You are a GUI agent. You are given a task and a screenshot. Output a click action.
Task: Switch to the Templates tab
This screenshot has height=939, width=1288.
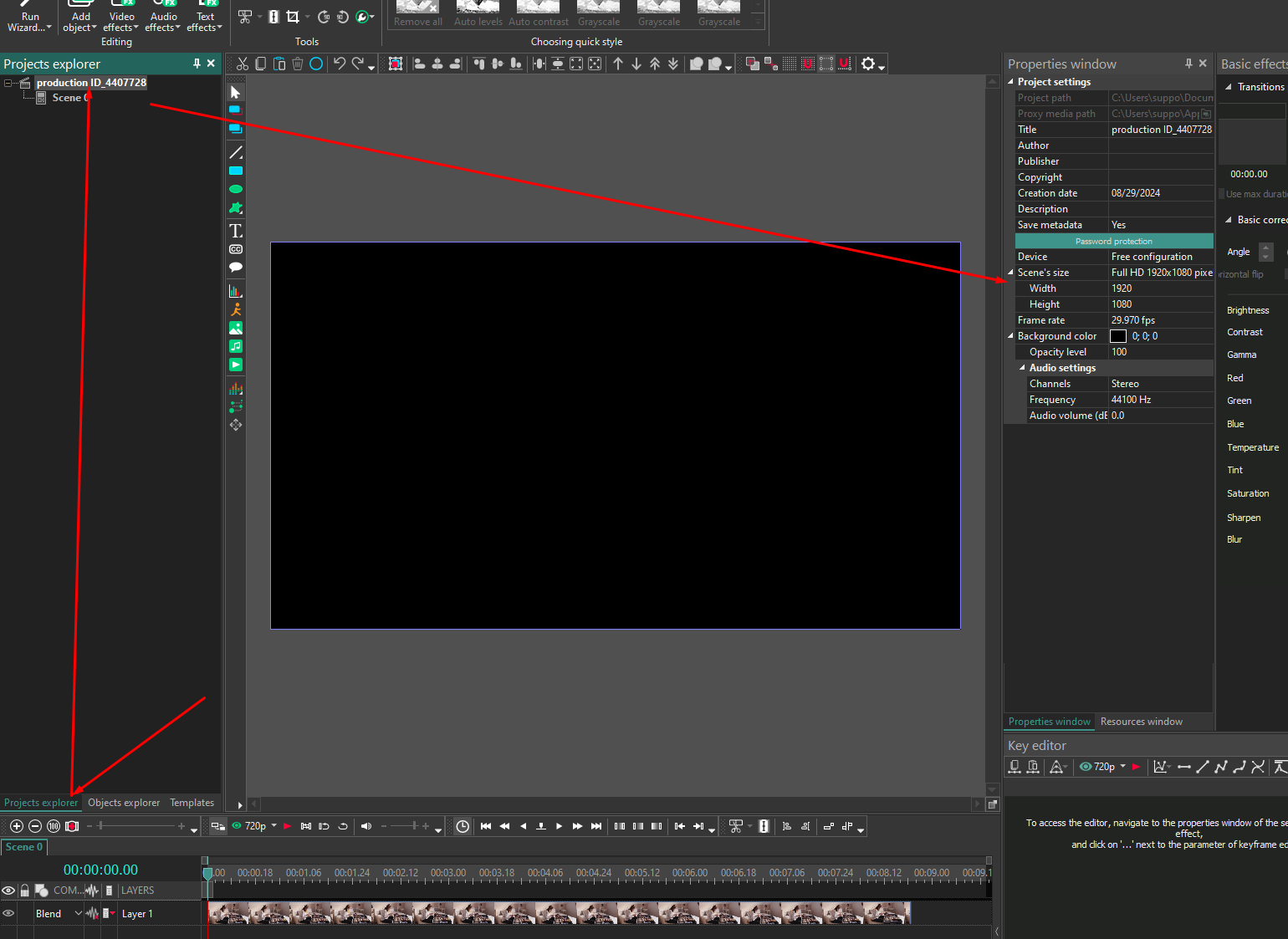point(192,803)
